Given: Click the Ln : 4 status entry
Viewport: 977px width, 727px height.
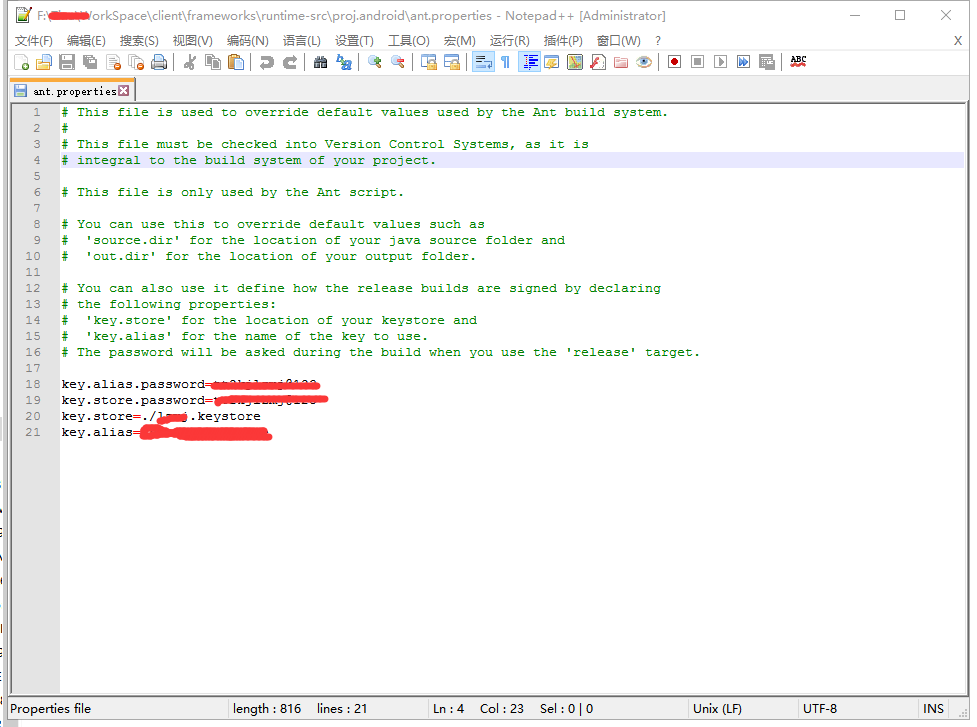Looking at the screenshot, I should pyautogui.click(x=449, y=709).
